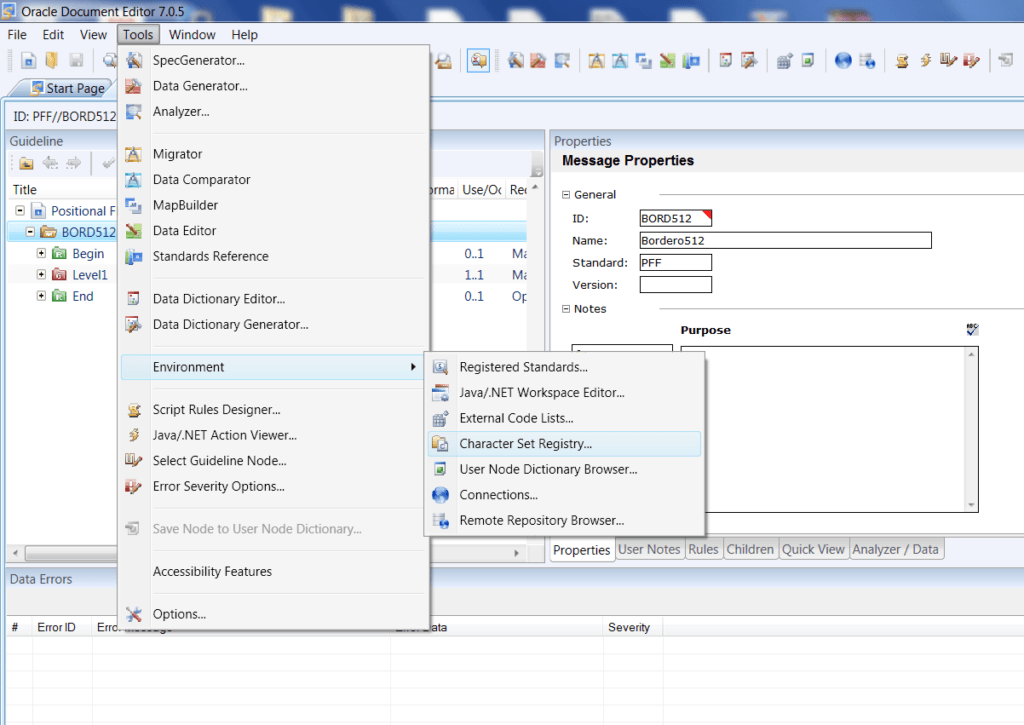Click the globe icon on the main toolbar
Viewport: 1024px width, 725px height.
[844, 60]
